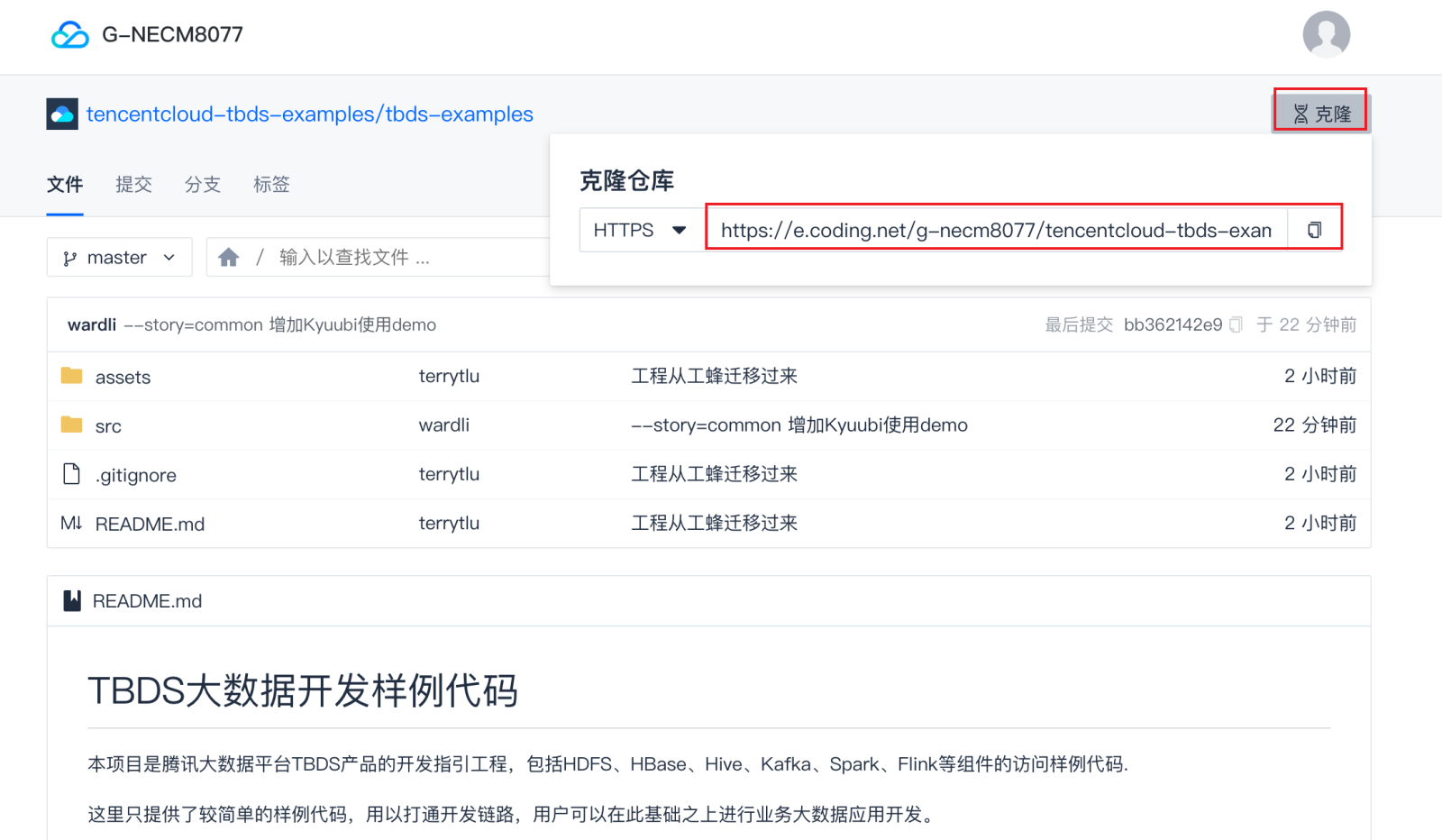
Task: Click the cloud logo beside G-NECM8077
Action: tap(69, 35)
